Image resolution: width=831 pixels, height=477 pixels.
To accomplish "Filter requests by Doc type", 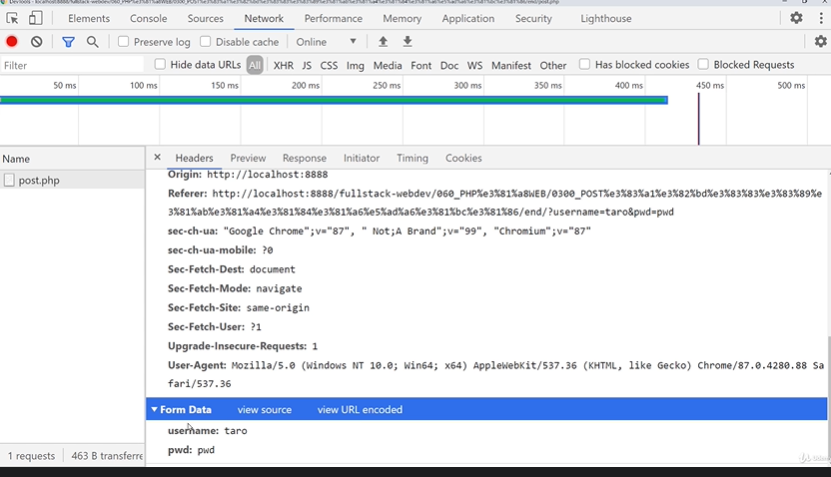I will point(449,65).
